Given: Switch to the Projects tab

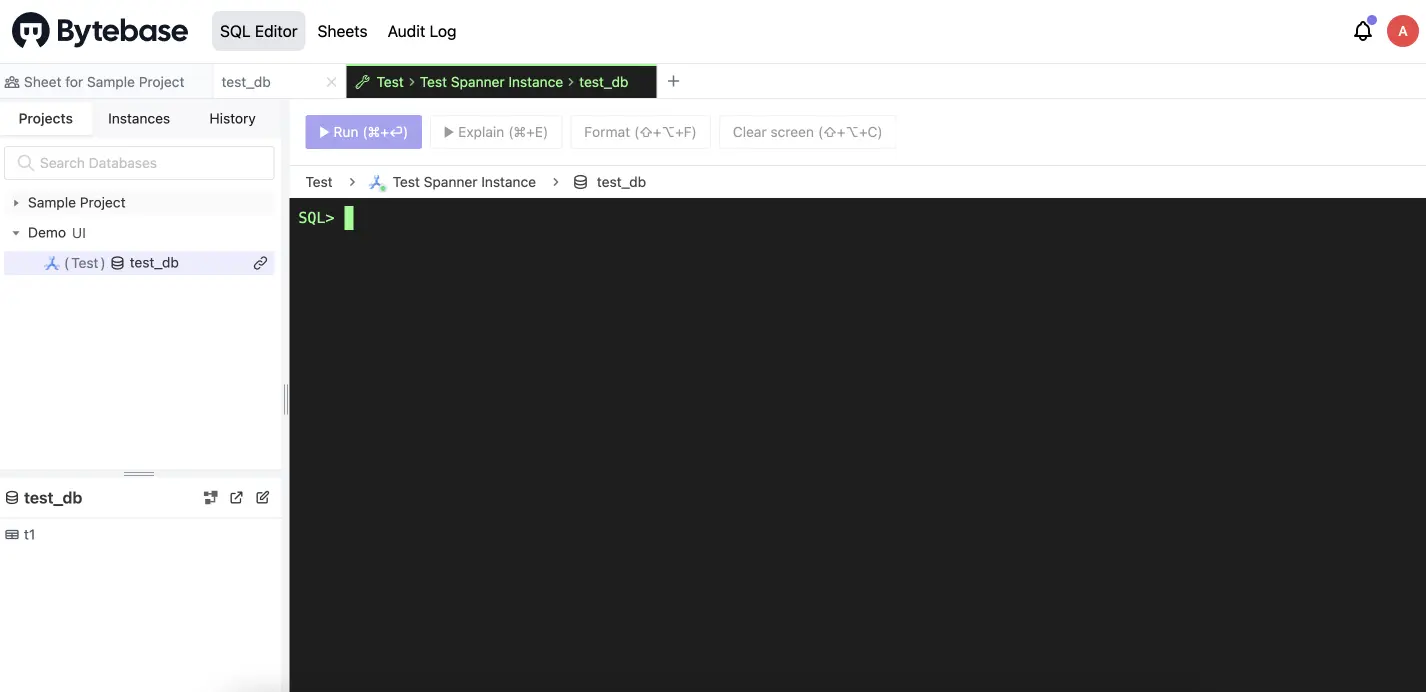Looking at the screenshot, I should 46,118.
